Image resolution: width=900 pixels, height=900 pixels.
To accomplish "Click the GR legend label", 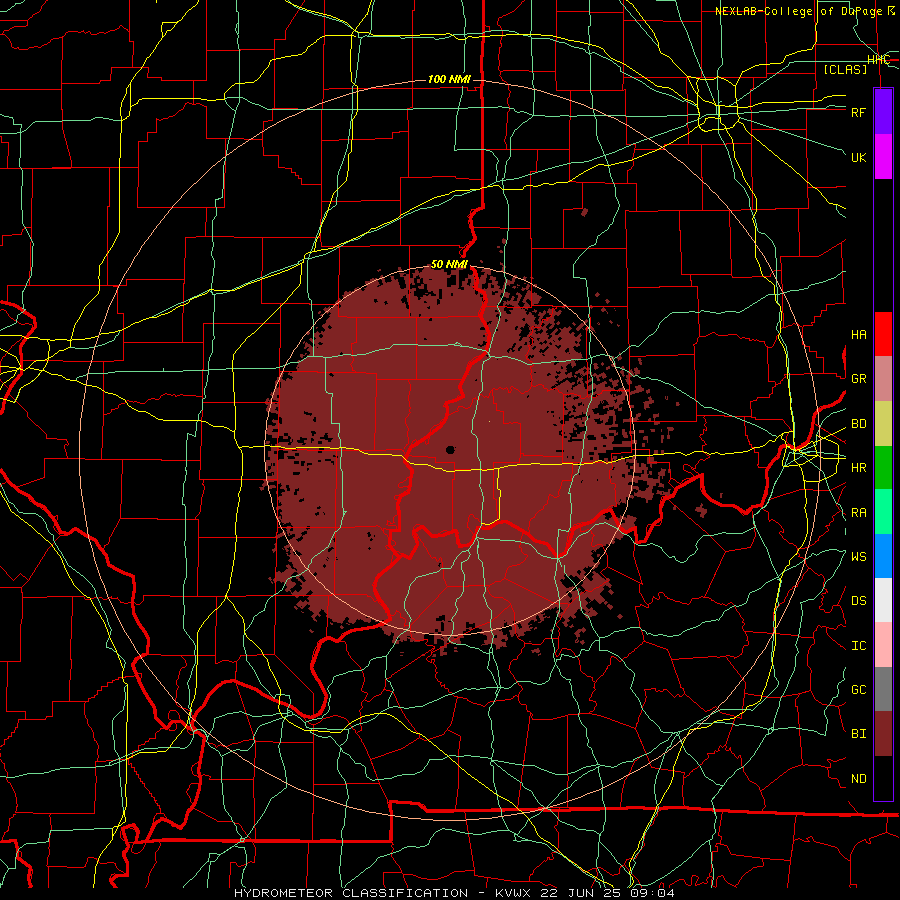I will tap(858, 379).
